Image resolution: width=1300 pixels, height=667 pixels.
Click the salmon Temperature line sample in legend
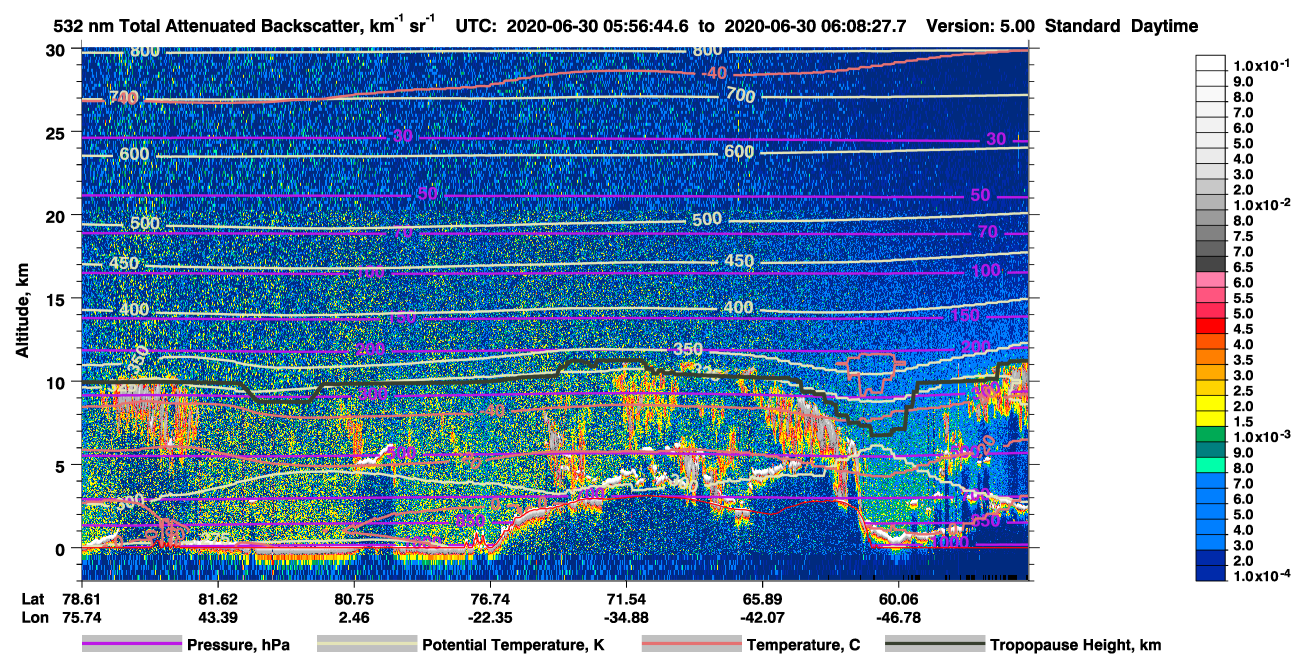coord(690,645)
